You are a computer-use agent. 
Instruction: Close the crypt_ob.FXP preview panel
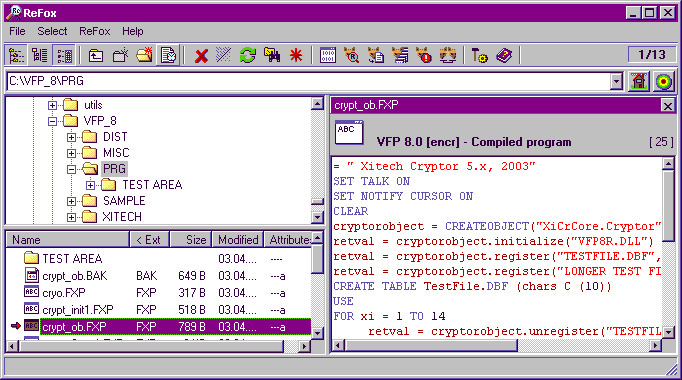[667, 106]
